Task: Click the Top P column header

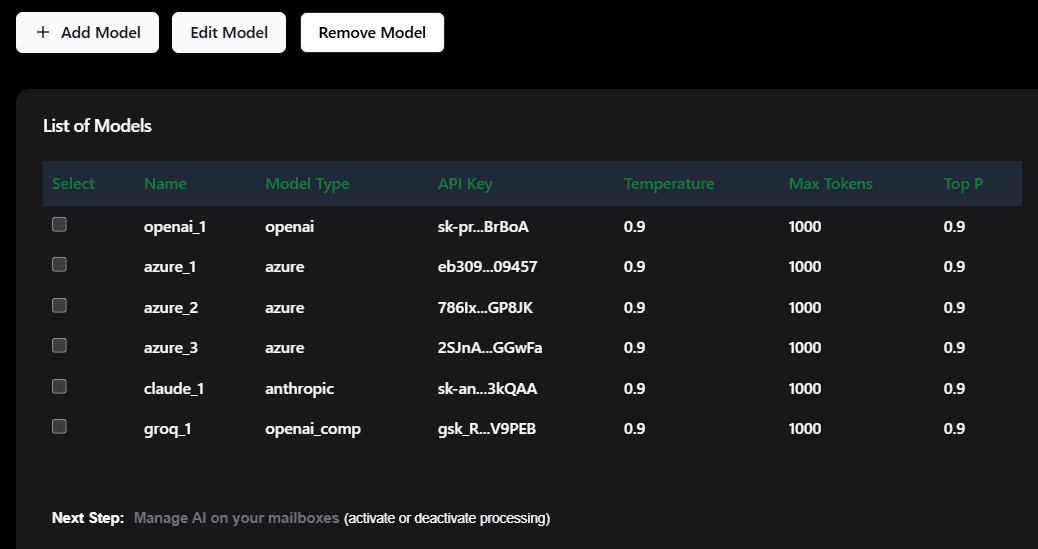Action: click(x=963, y=183)
